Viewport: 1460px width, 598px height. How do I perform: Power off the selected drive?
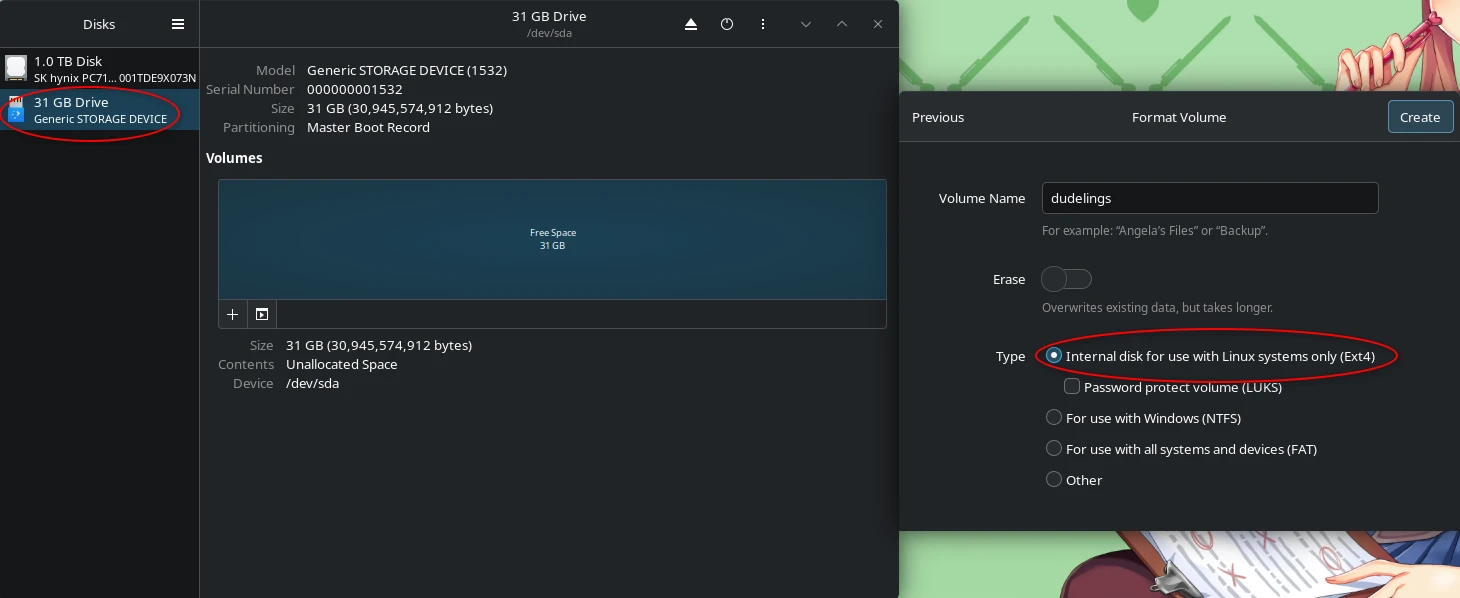tap(727, 24)
